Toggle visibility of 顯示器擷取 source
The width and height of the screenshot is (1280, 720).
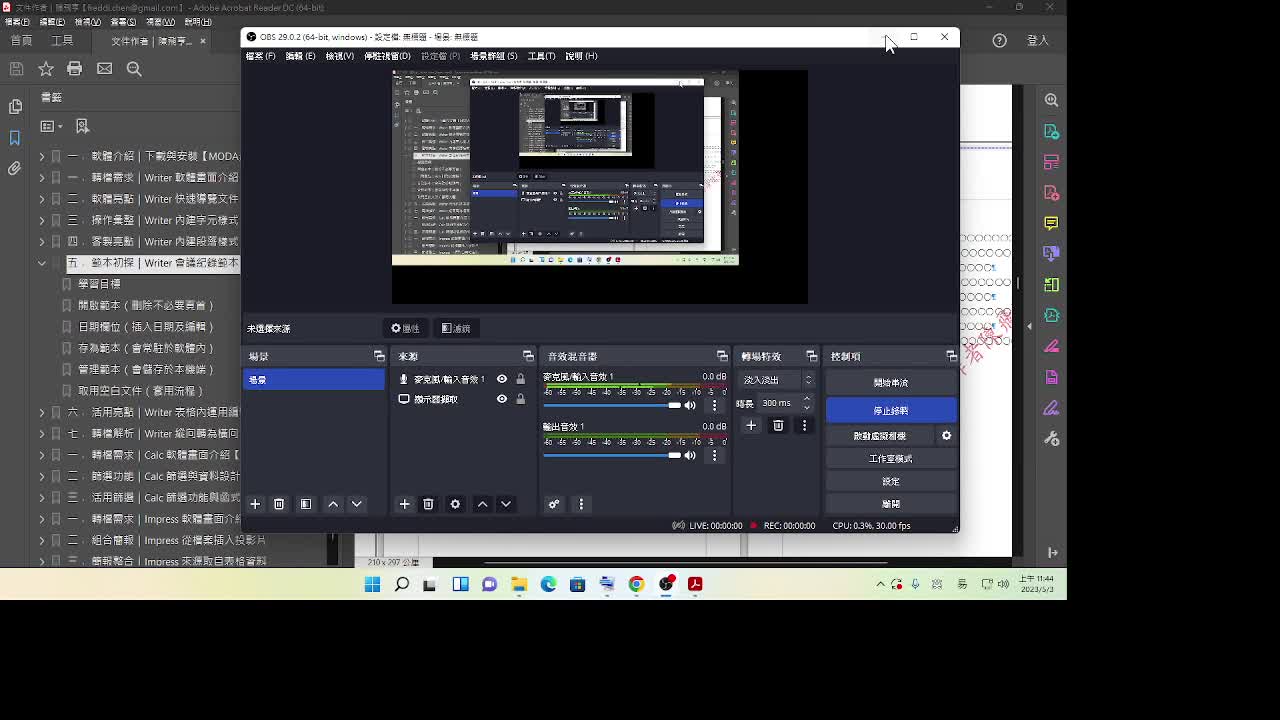[502, 399]
